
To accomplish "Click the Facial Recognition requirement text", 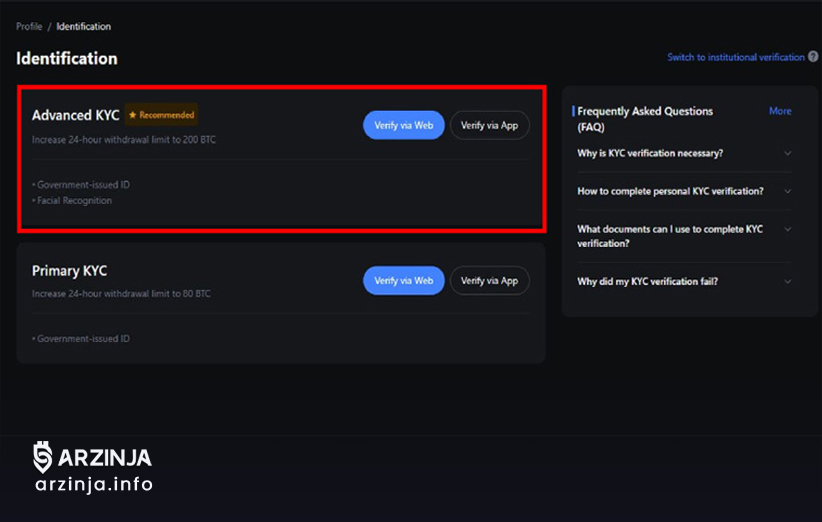I will pyautogui.click(x=74, y=201).
